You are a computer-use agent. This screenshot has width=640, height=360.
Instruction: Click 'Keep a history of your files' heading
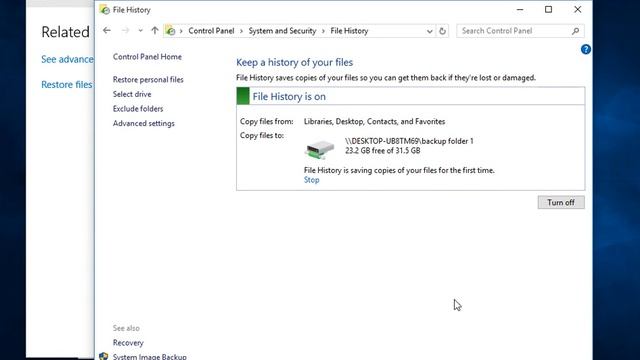[x=294, y=62]
